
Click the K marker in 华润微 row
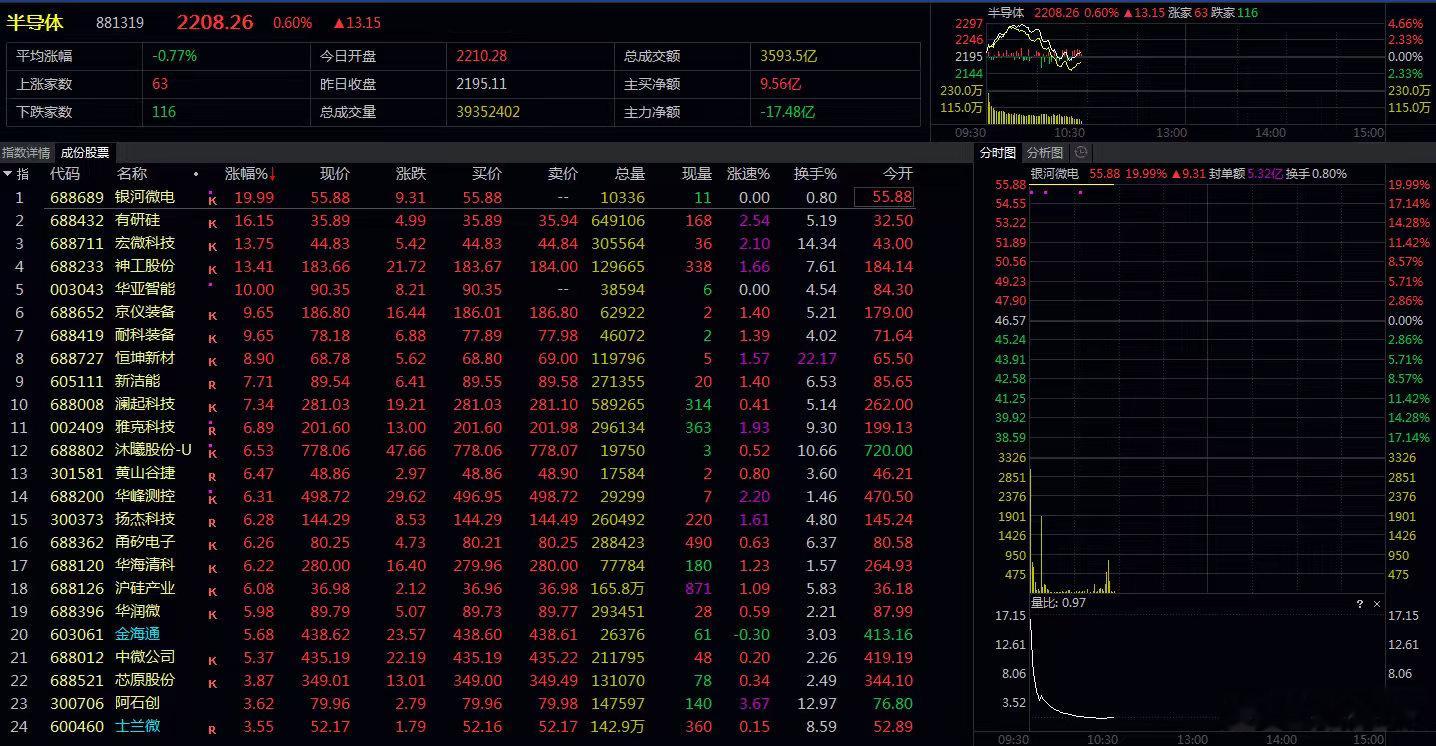212,614
